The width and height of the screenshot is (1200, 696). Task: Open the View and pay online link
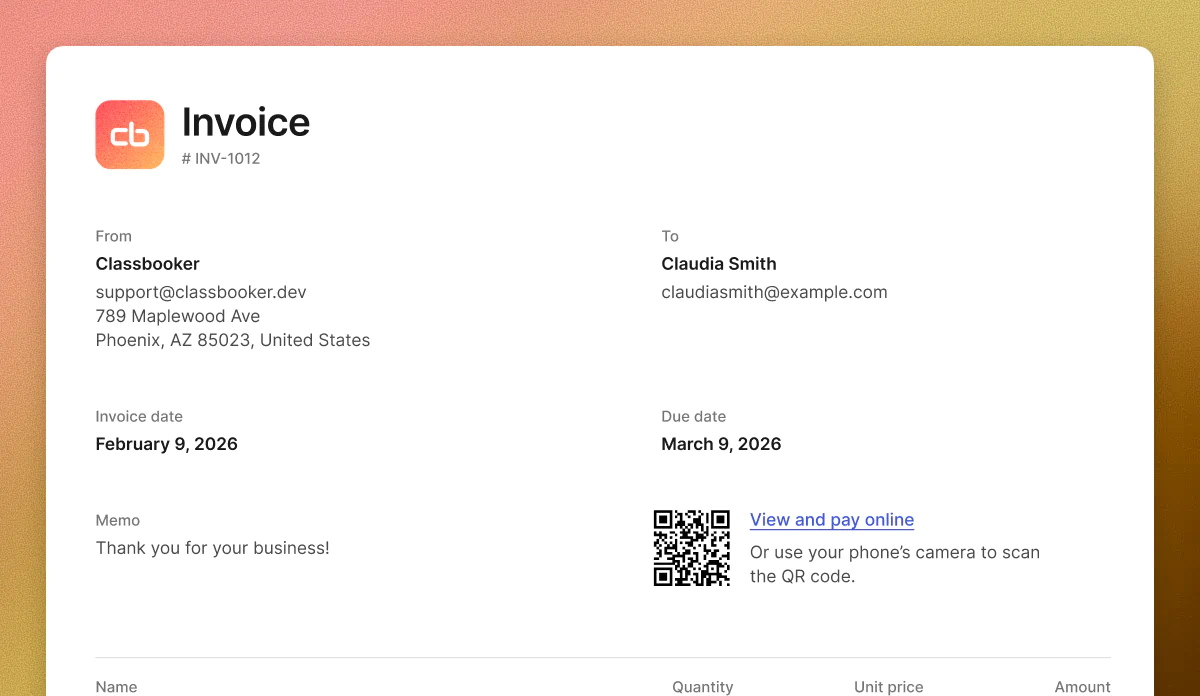[x=831, y=520]
